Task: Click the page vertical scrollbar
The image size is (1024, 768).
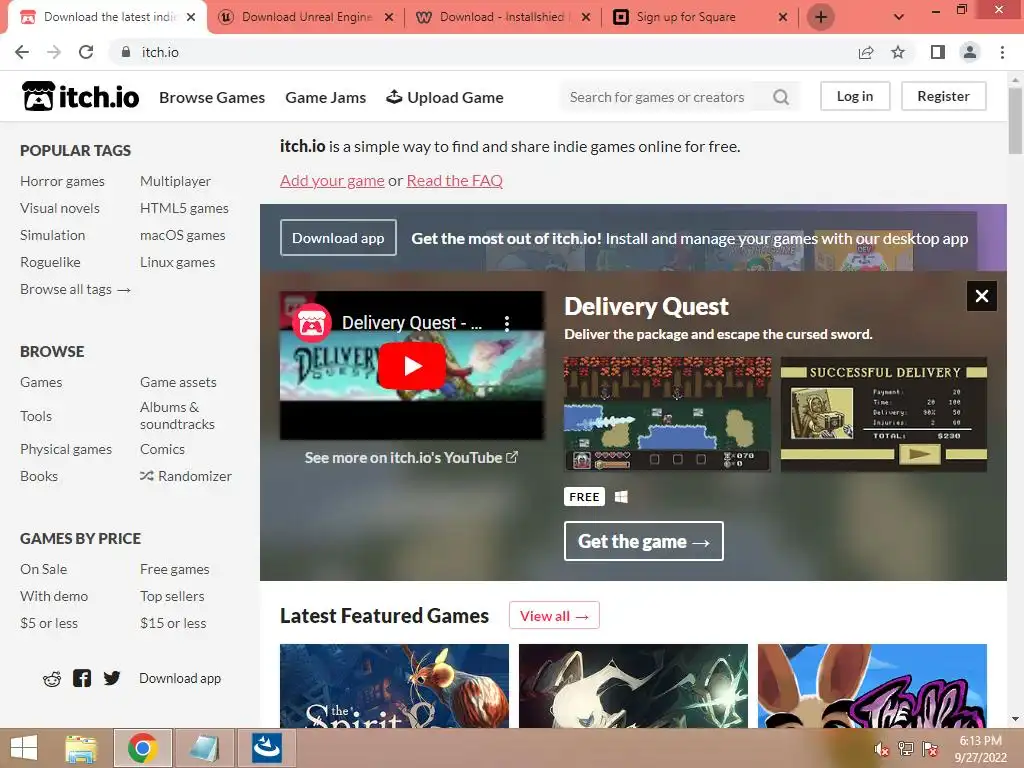Action: 1015,121
